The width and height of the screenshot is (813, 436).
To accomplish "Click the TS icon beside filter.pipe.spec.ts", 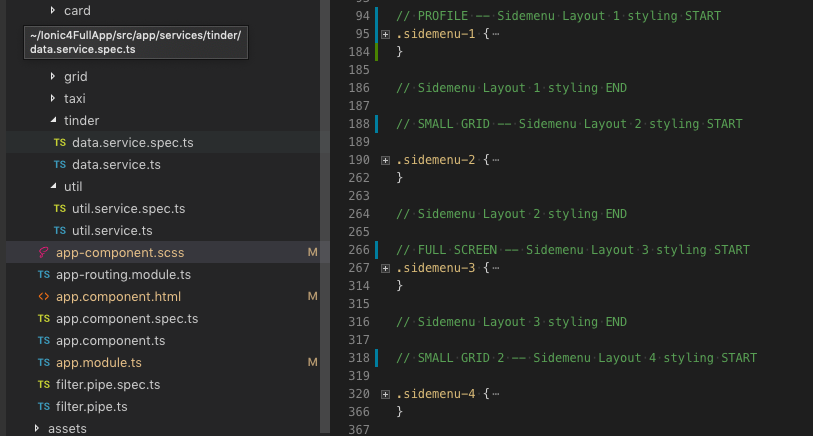I will [x=44, y=385].
